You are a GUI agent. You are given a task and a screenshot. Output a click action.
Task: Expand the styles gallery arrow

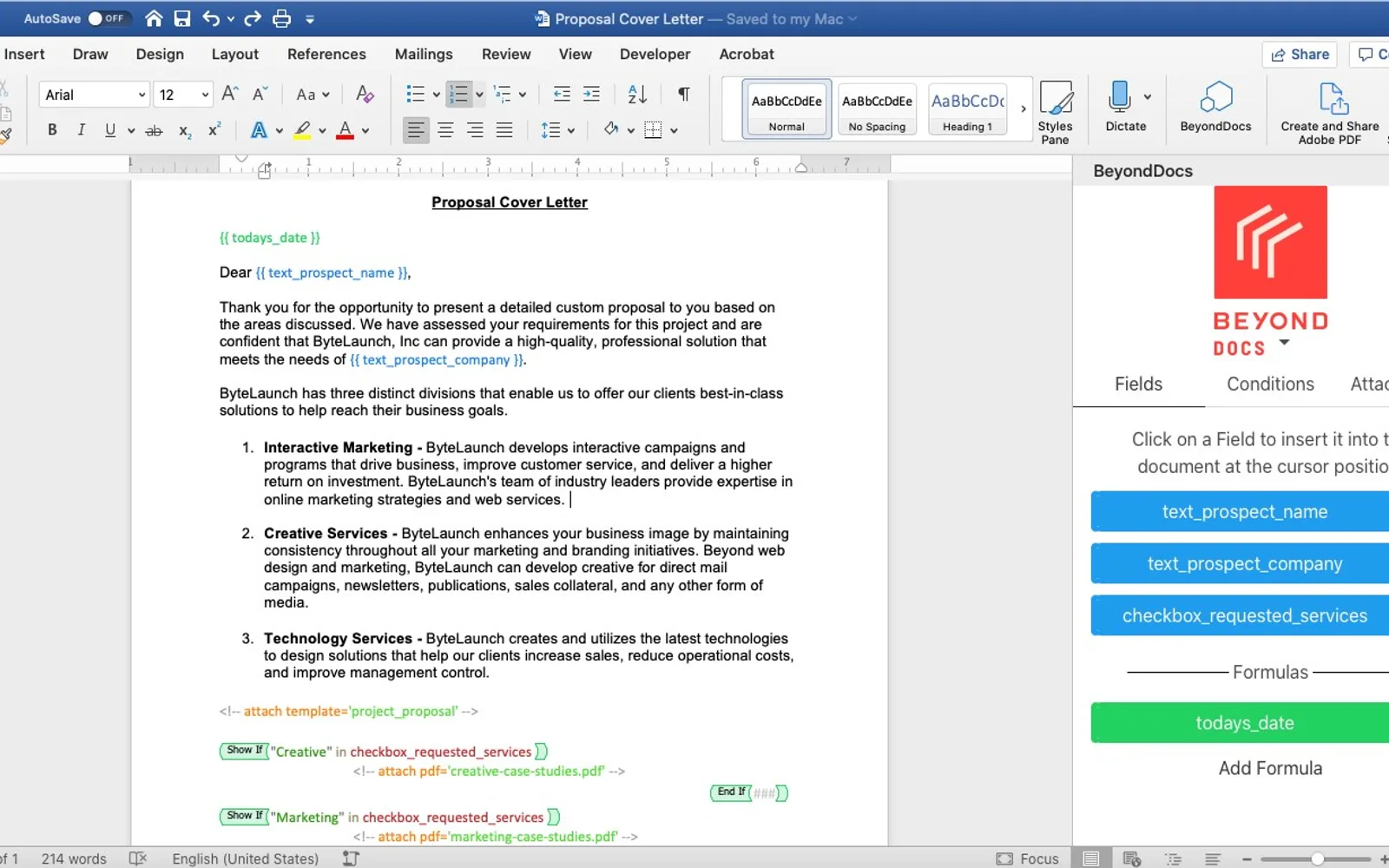pos(1024,109)
